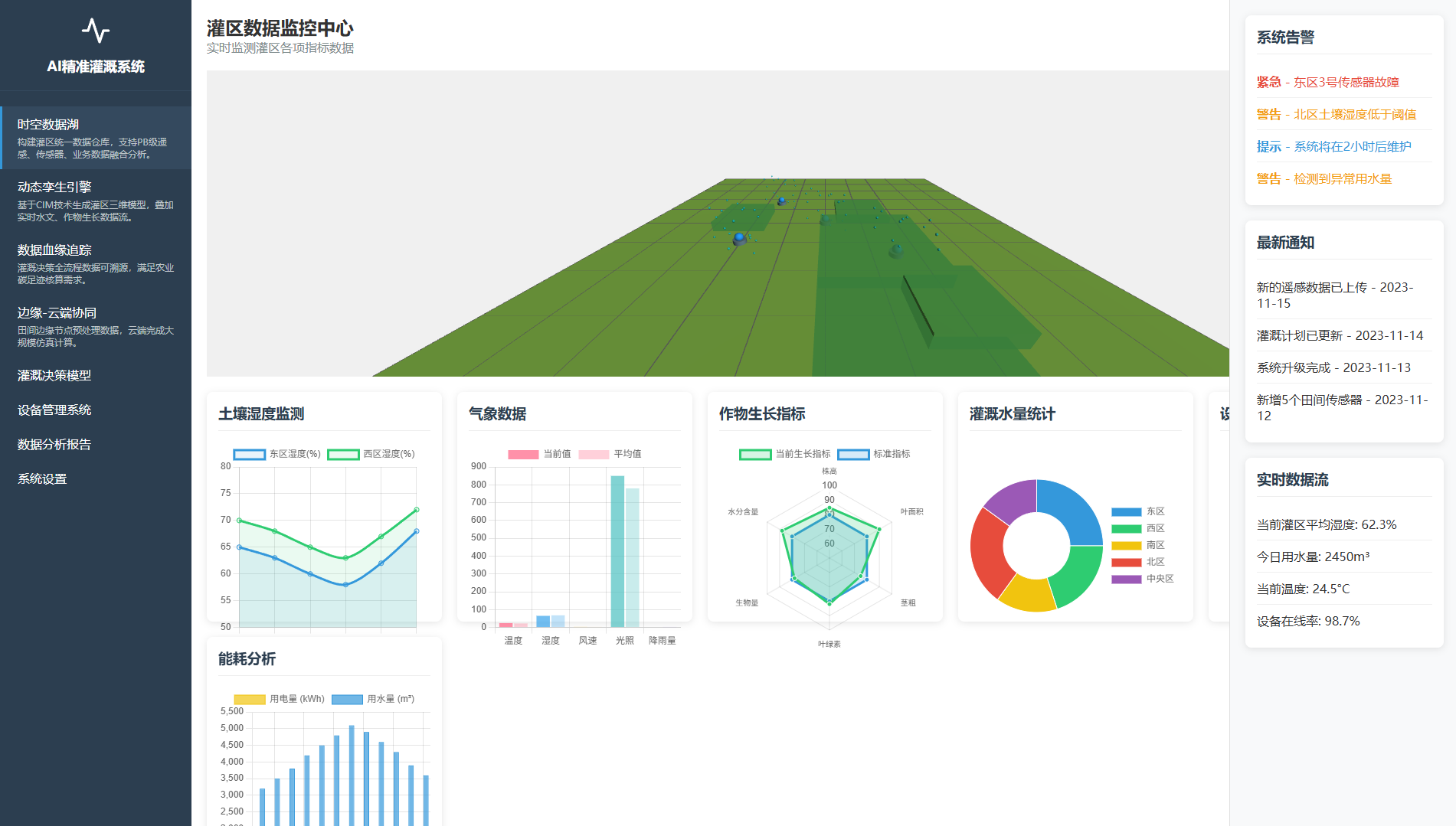Screen dimensions: 1456x826
Task: Open 灌溉决策模型 page
Action: pyautogui.click(x=54, y=376)
